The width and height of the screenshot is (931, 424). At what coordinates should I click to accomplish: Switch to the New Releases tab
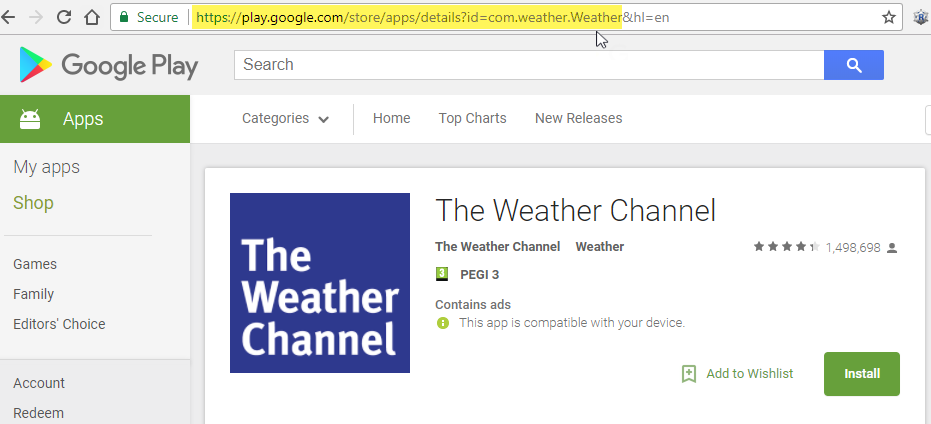578,119
